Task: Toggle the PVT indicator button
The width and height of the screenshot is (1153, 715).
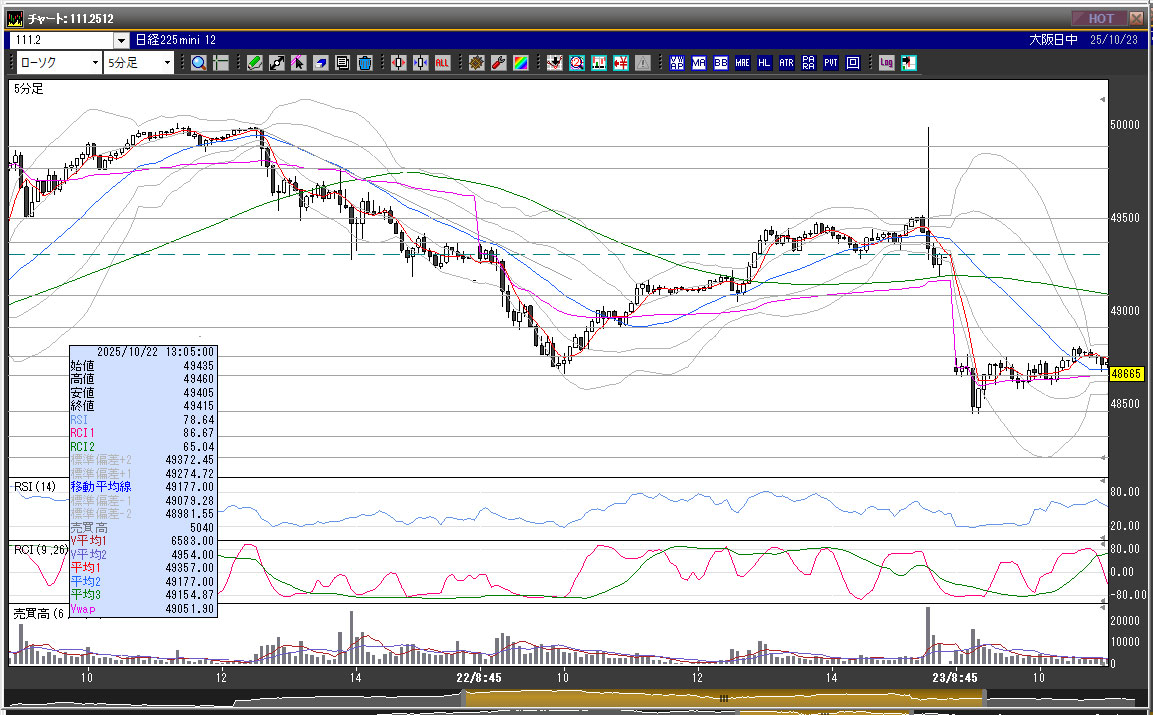Action: pyautogui.click(x=830, y=63)
